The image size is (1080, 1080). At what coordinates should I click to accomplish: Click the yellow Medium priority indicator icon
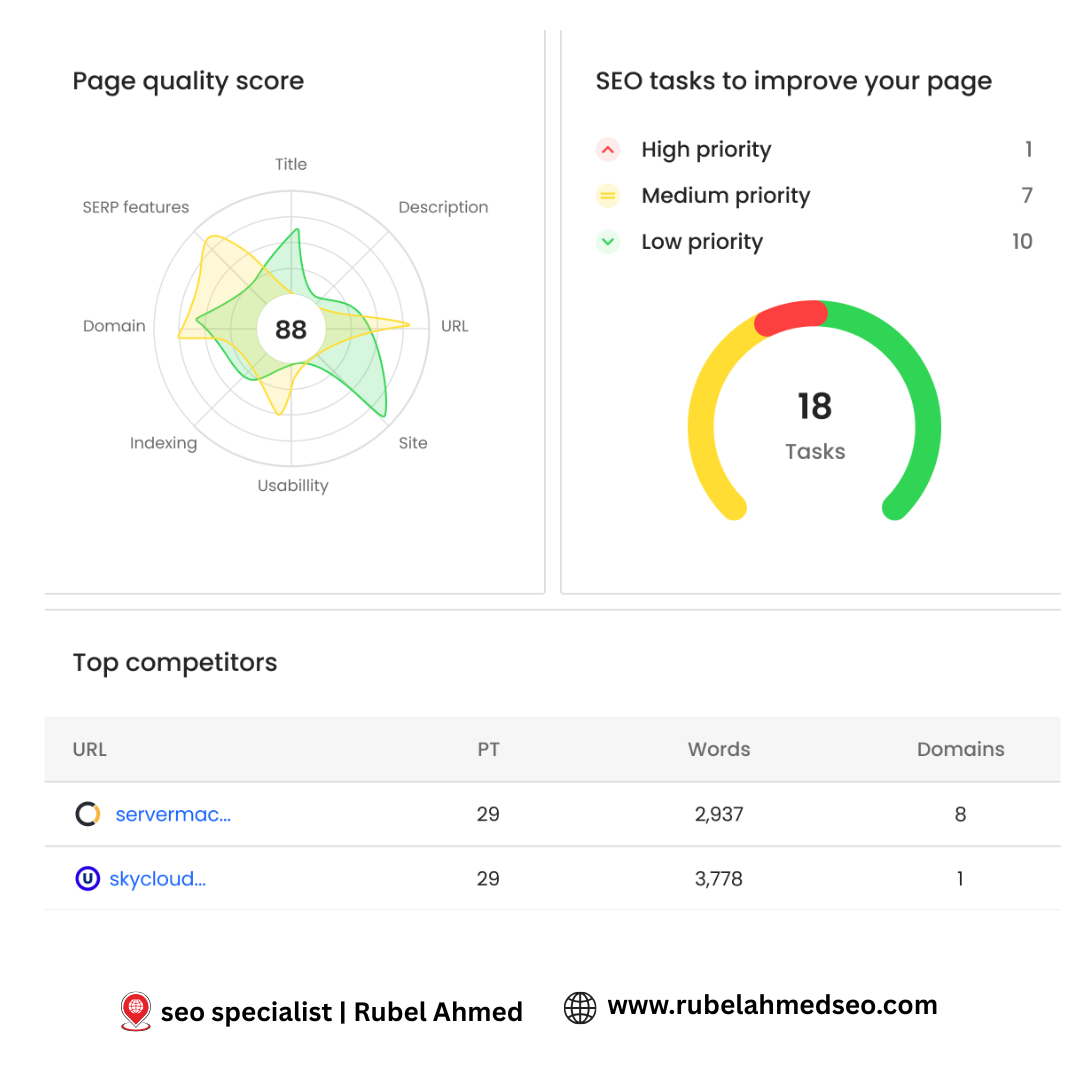pos(608,196)
